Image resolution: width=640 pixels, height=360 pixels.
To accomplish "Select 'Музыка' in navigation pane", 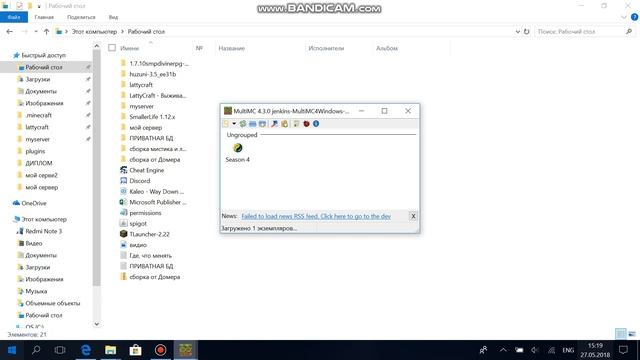I will point(36,291).
